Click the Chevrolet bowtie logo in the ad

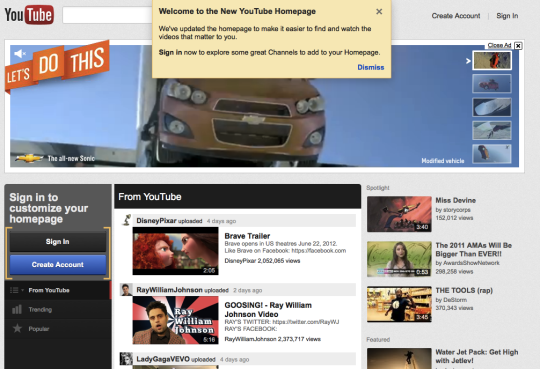click(x=29, y=158)
